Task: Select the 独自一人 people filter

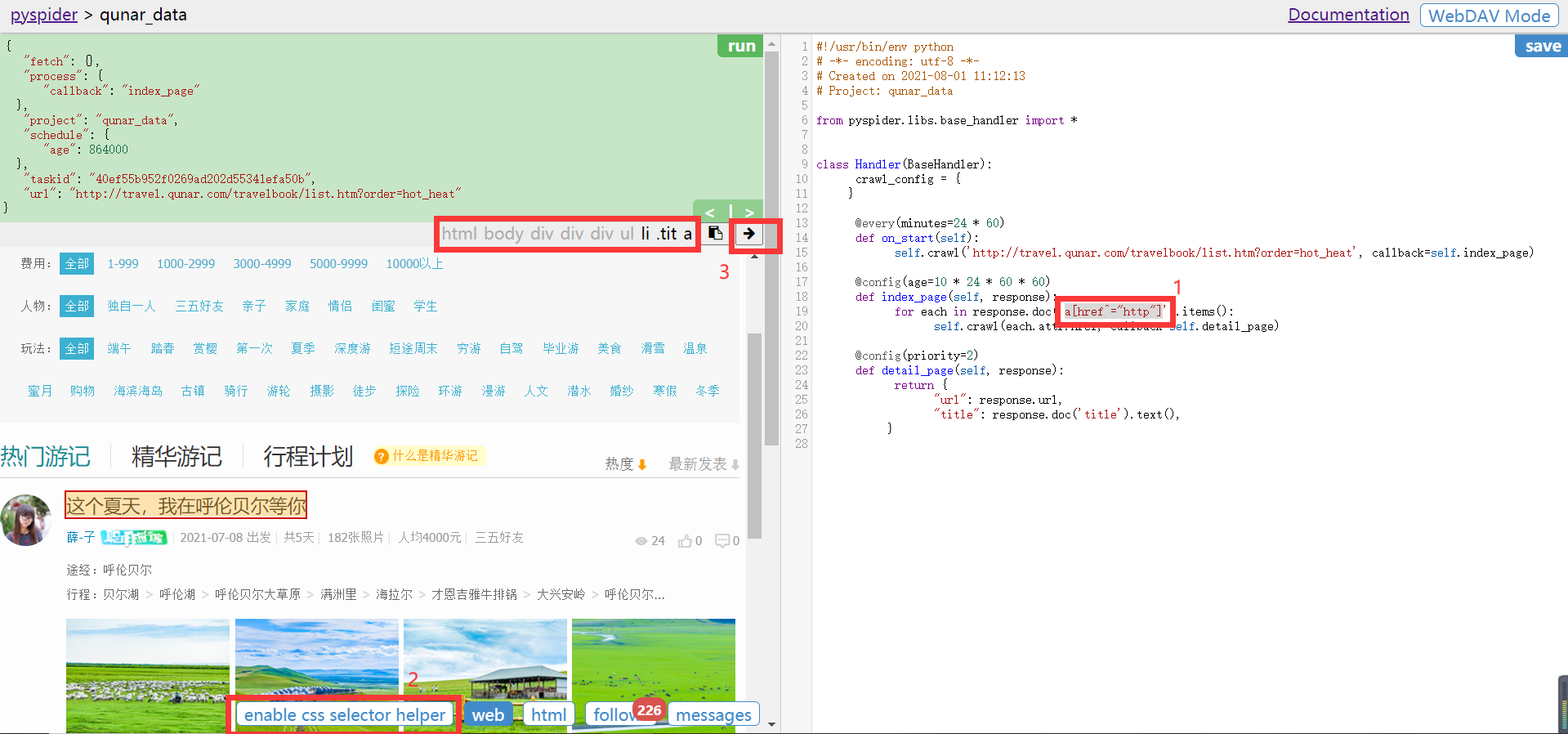Action: point(131,307)
